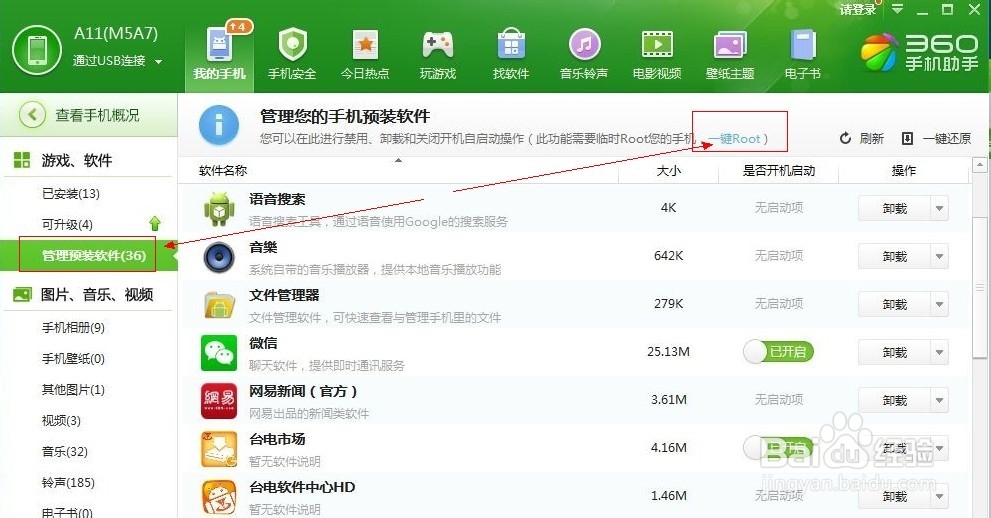
Task: Open the title bar menu triangle icon
Action: [897, 9]
